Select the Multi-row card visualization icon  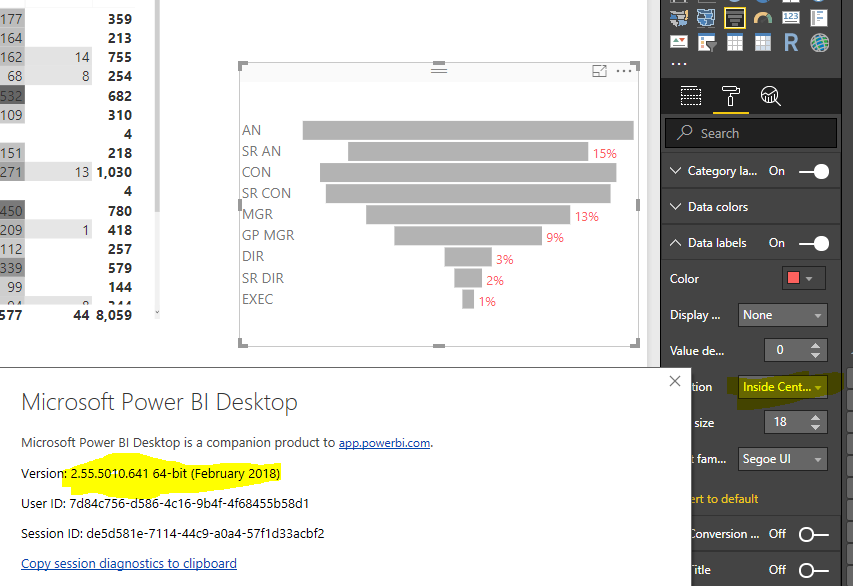click(819, 18)
